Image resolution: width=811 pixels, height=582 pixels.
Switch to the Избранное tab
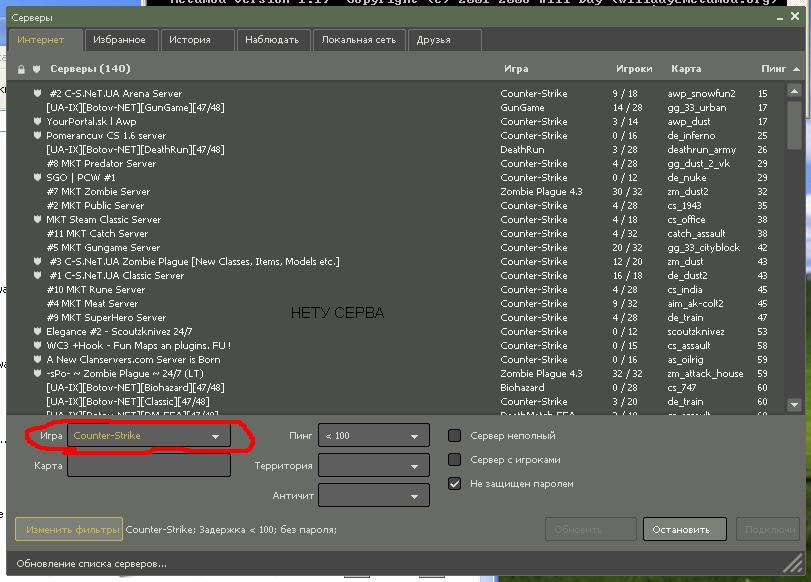click(x=122, y=40)
